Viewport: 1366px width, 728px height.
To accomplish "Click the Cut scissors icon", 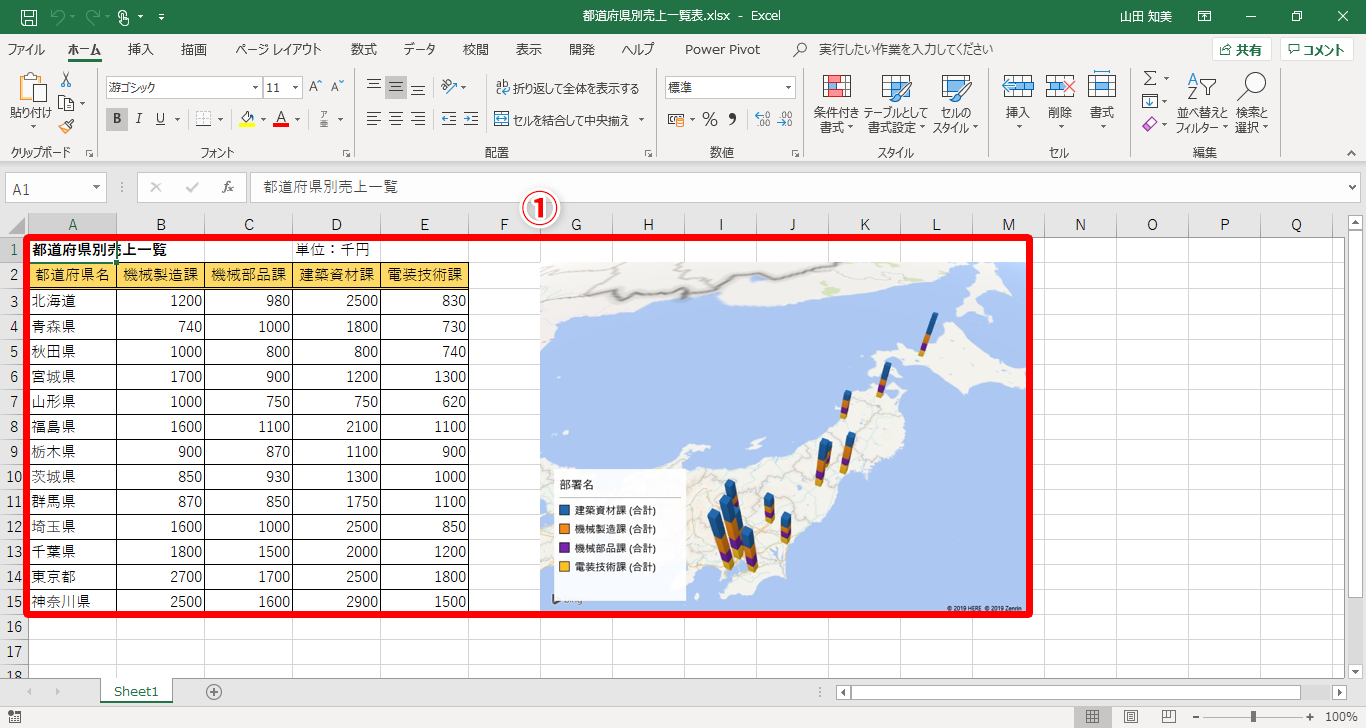I will click(x=66, y=80).
